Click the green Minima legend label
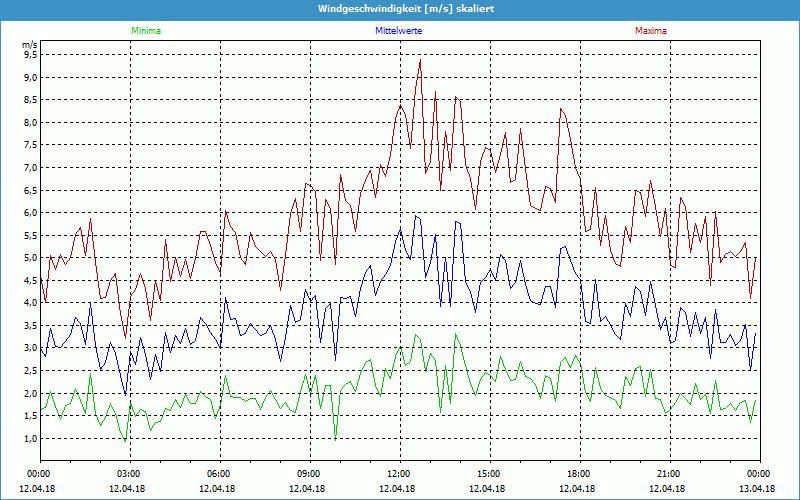 tap(146, 31)
